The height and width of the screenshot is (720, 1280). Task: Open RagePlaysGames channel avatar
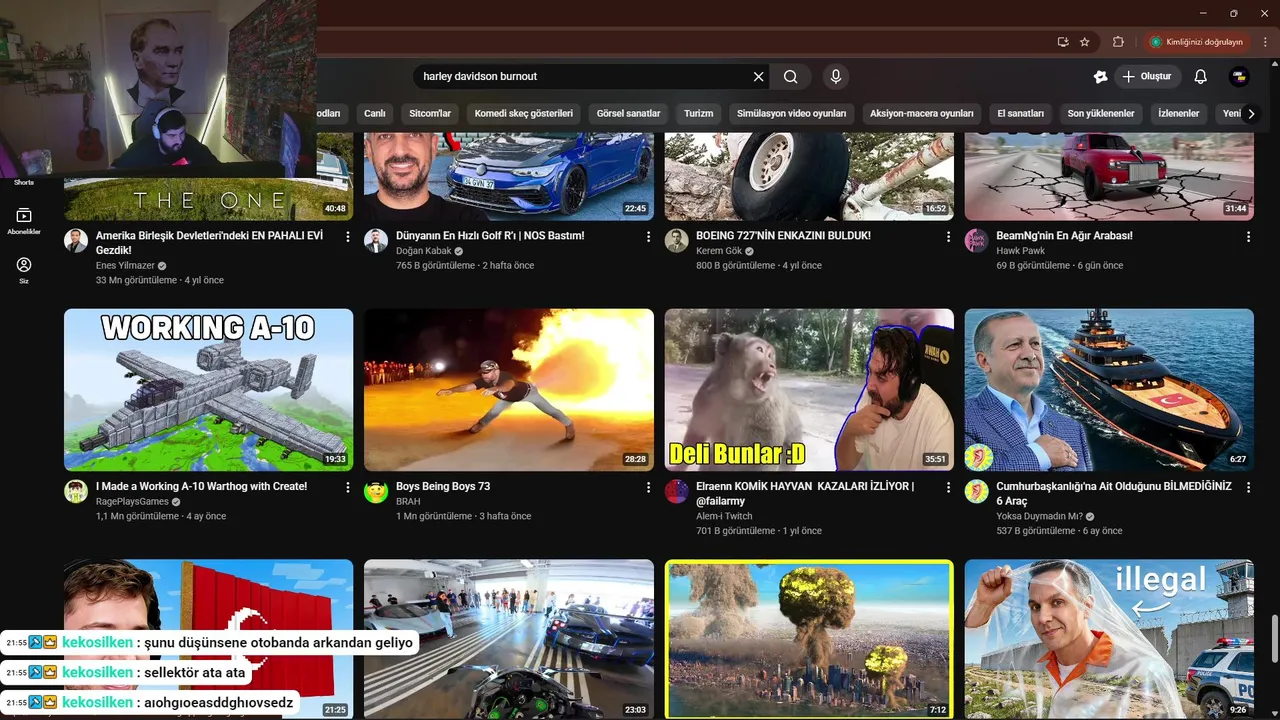(76, 491)
